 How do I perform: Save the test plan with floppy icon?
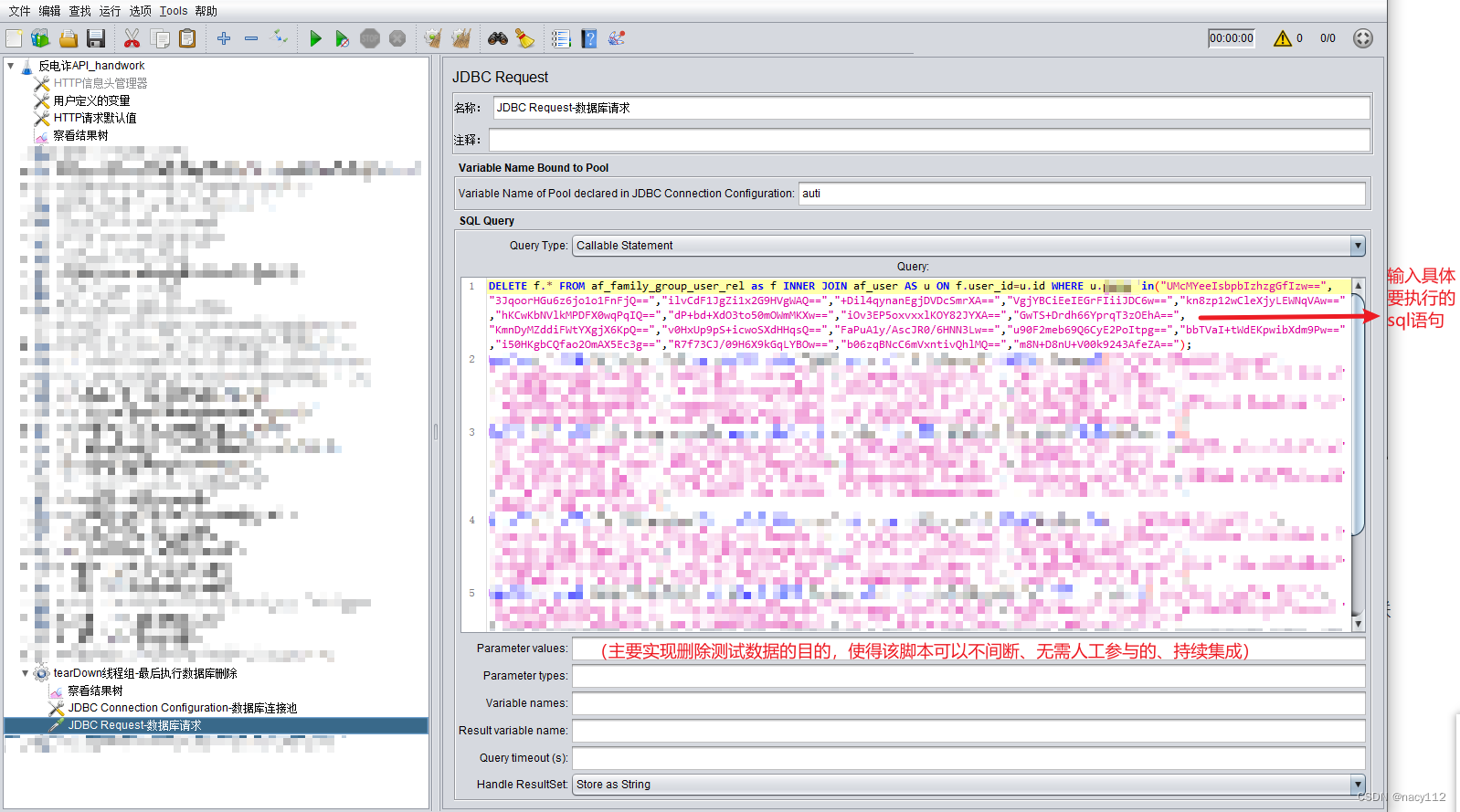click(x=96, y=38)
